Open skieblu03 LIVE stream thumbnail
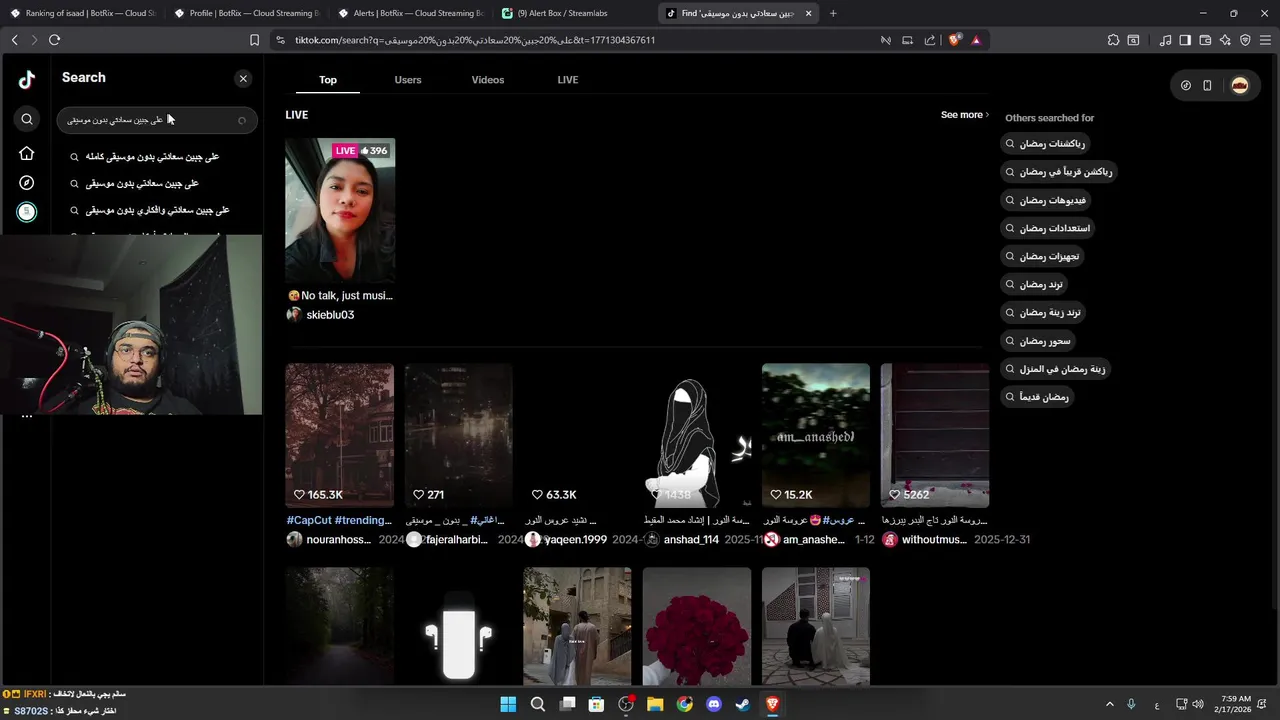 click(340, 210)
